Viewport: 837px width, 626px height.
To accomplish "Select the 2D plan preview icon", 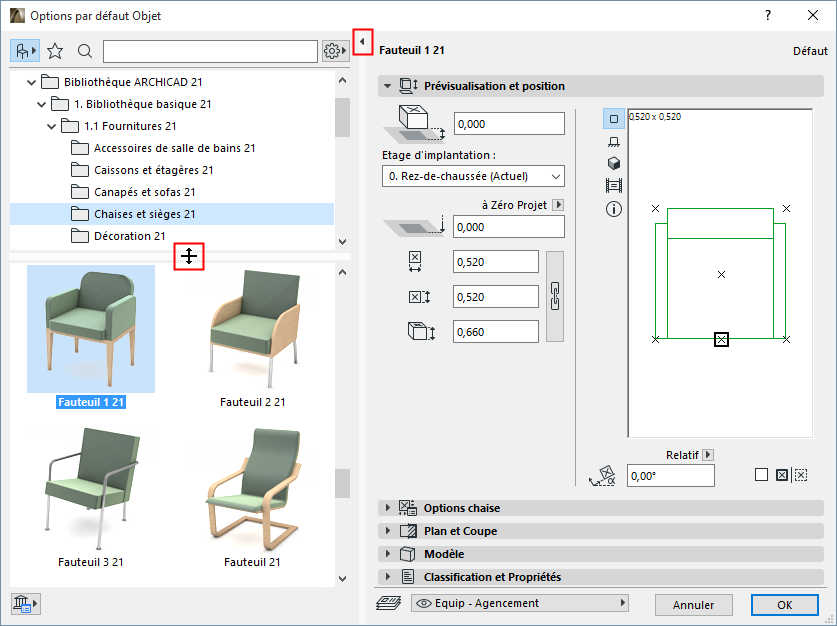I will (x=614, y=118).
